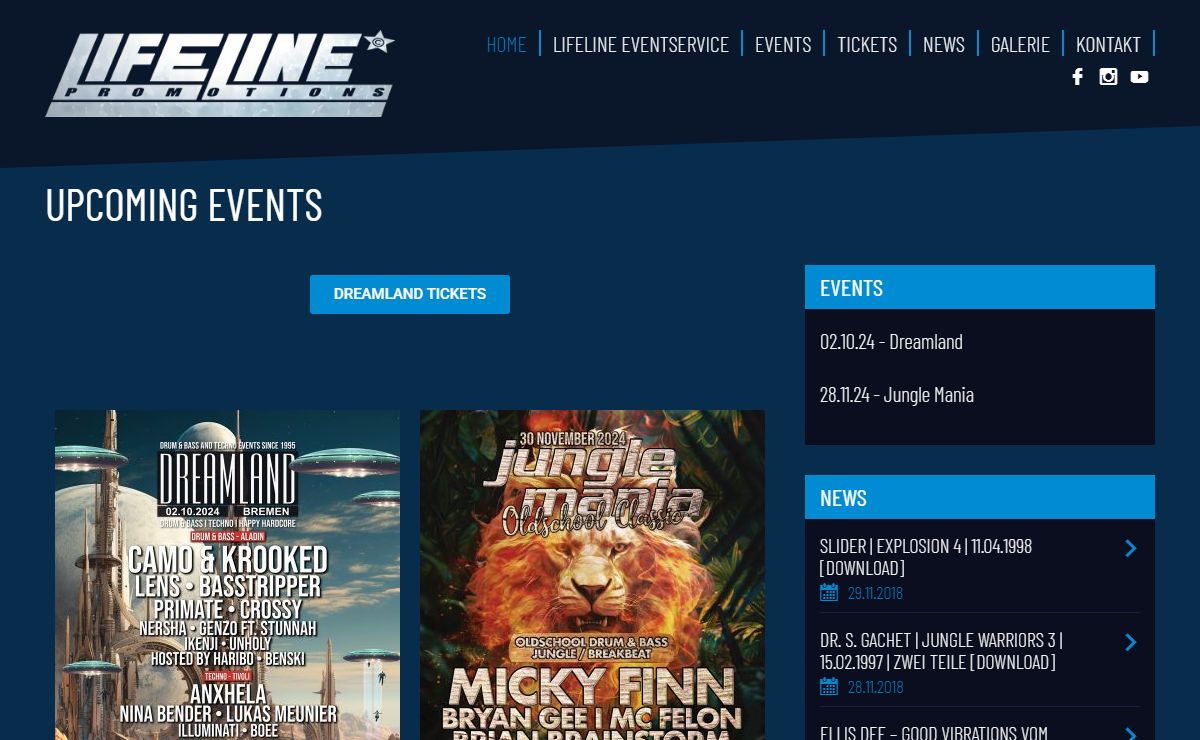Open the 28.11.24 - Jungle Mania event link
1200x740 pixels.
(897, 395)
